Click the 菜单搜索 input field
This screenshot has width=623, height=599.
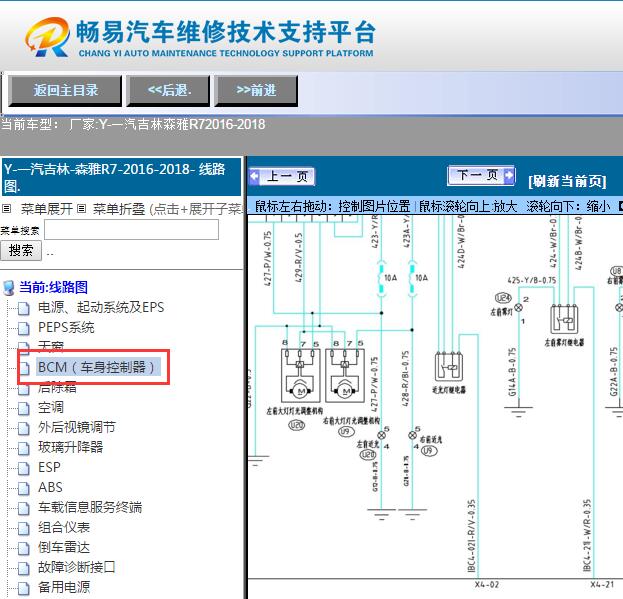tap(131, 230)
